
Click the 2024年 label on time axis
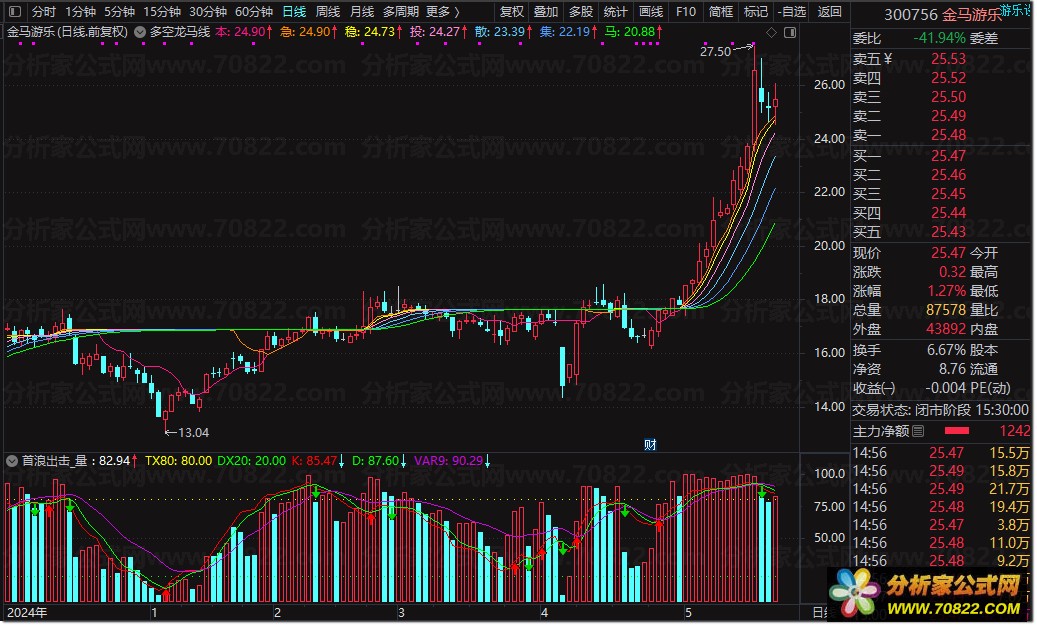[x=27, y=613]
